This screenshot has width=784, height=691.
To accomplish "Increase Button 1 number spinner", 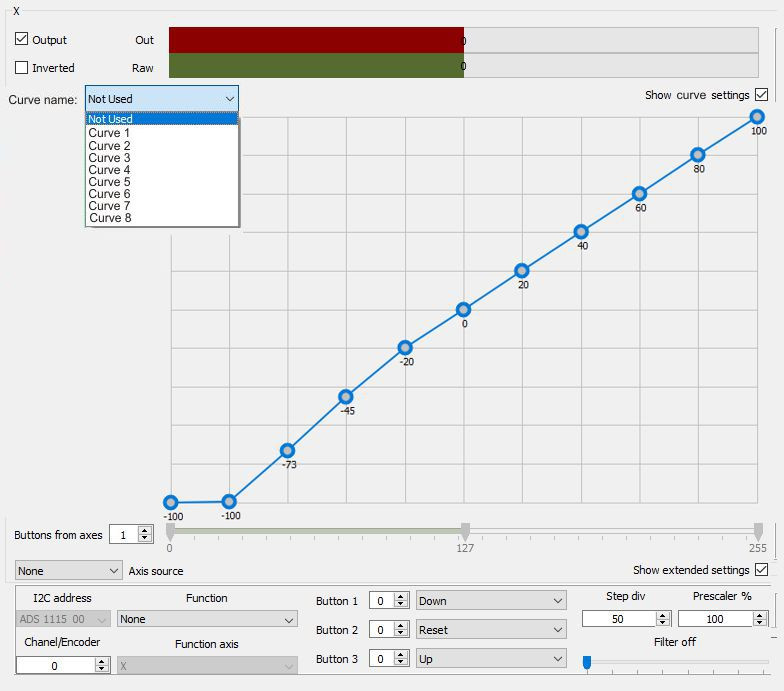I will pos(400,596).
